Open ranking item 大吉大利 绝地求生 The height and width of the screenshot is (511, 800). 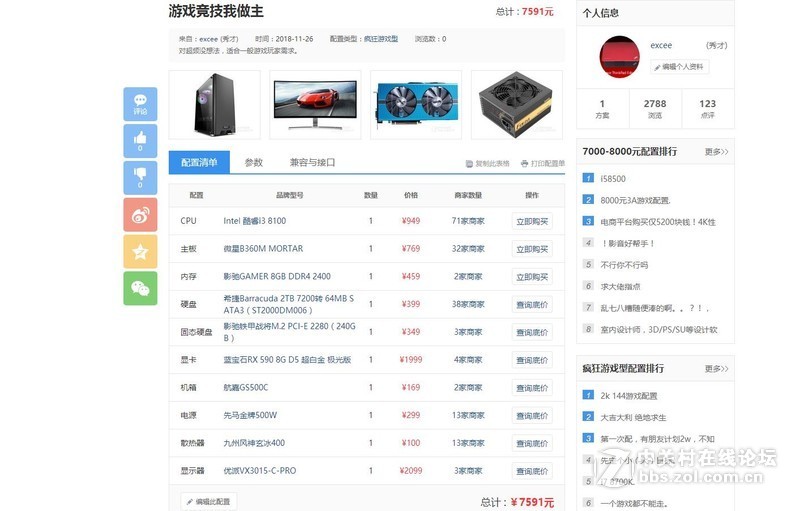[633, 418]
